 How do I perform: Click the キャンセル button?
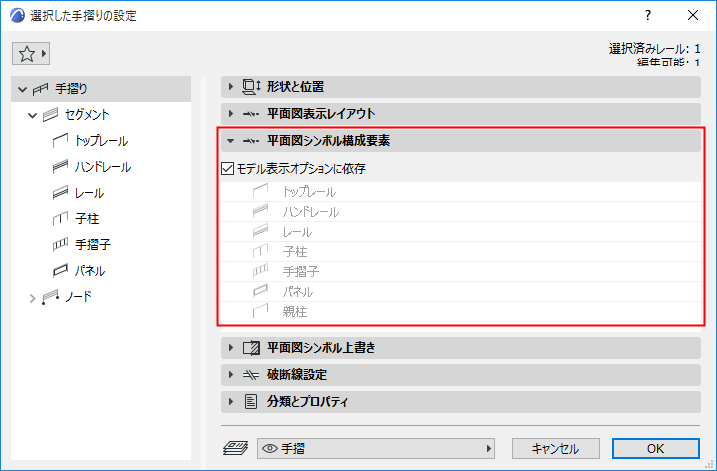coord(556,449)
